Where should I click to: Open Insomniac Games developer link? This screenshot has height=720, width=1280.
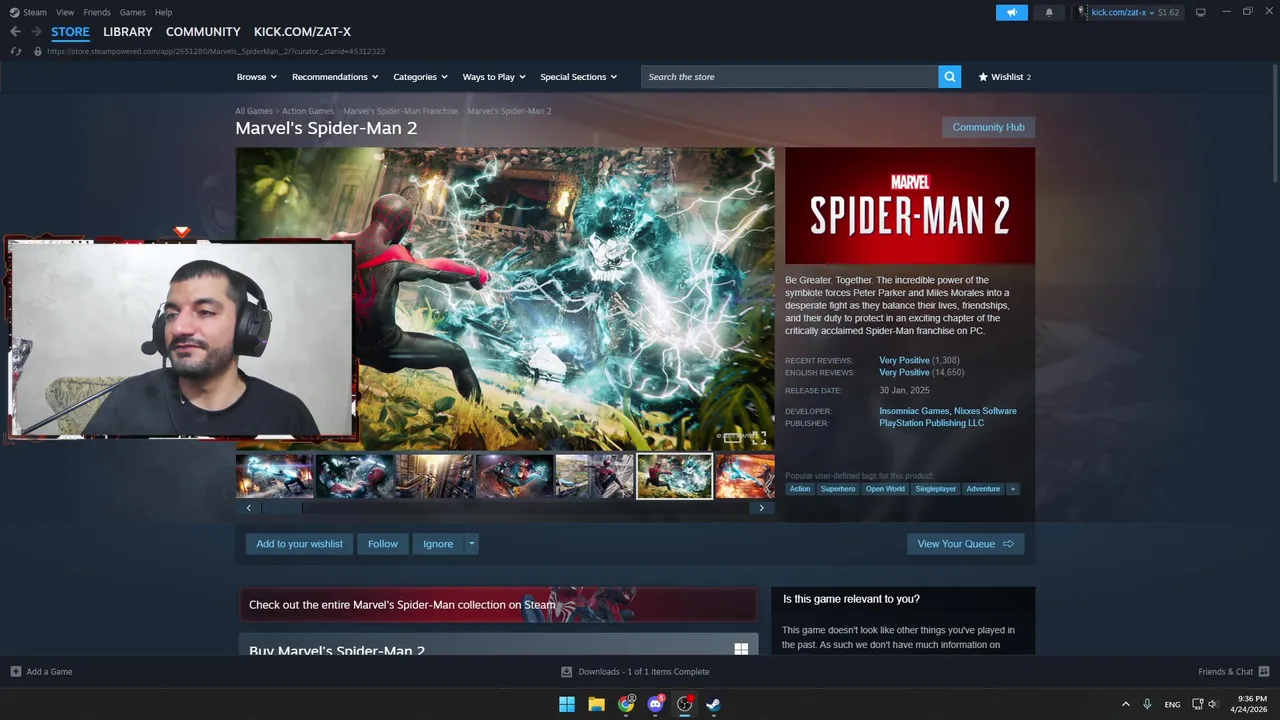[914, 411]
